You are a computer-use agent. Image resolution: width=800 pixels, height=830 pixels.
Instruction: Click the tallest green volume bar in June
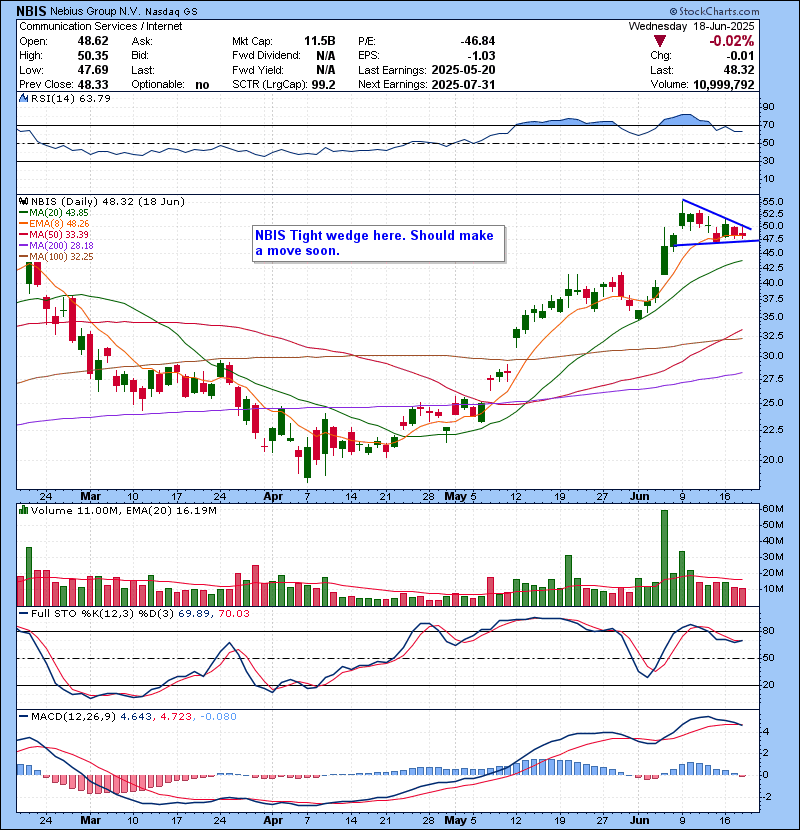tap(664, 558)
